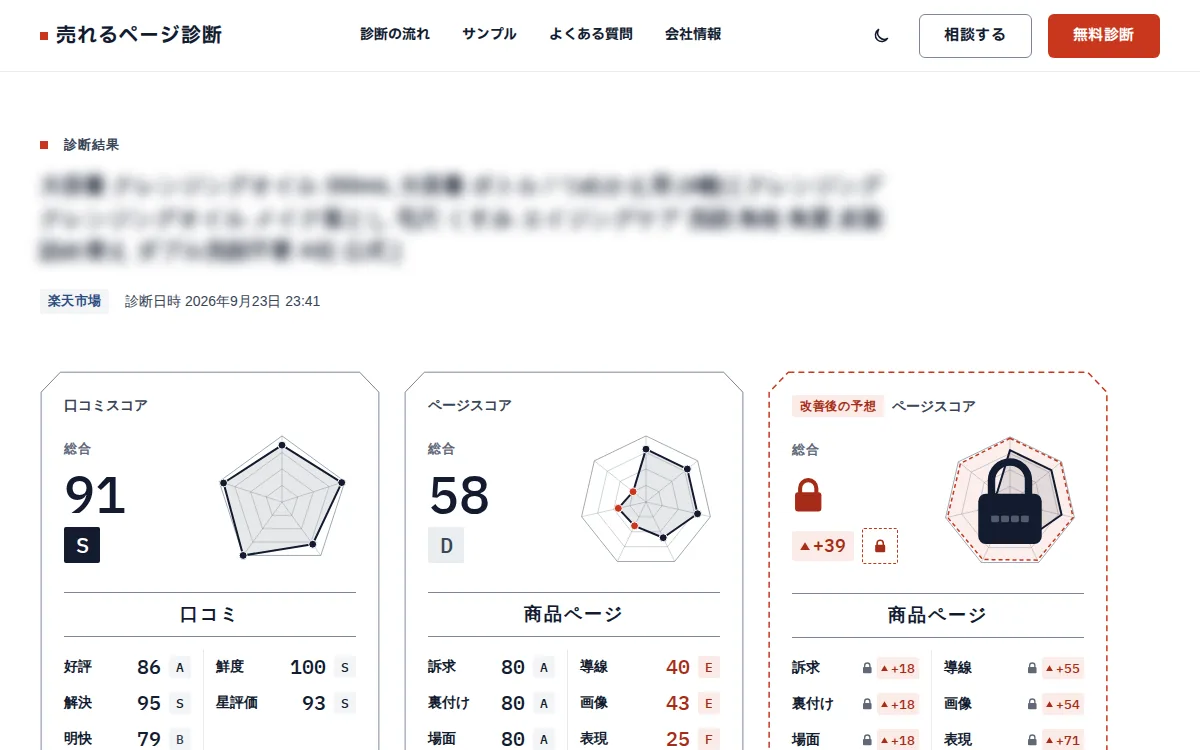
Task: Click the 改善後の予想 label badge
Action: [x=838, y=406]
